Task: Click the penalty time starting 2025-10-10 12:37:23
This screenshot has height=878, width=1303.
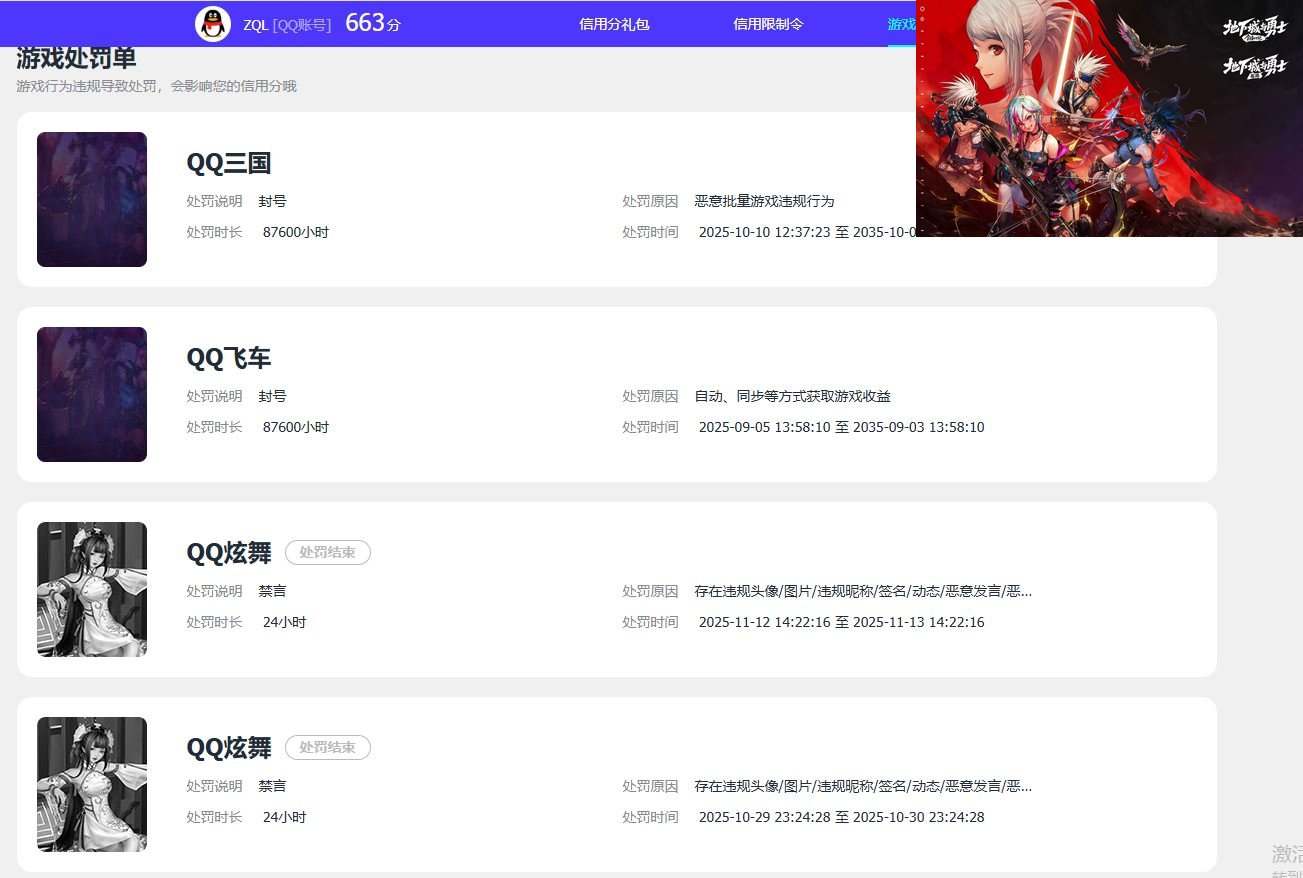Action: click(807, 232)
